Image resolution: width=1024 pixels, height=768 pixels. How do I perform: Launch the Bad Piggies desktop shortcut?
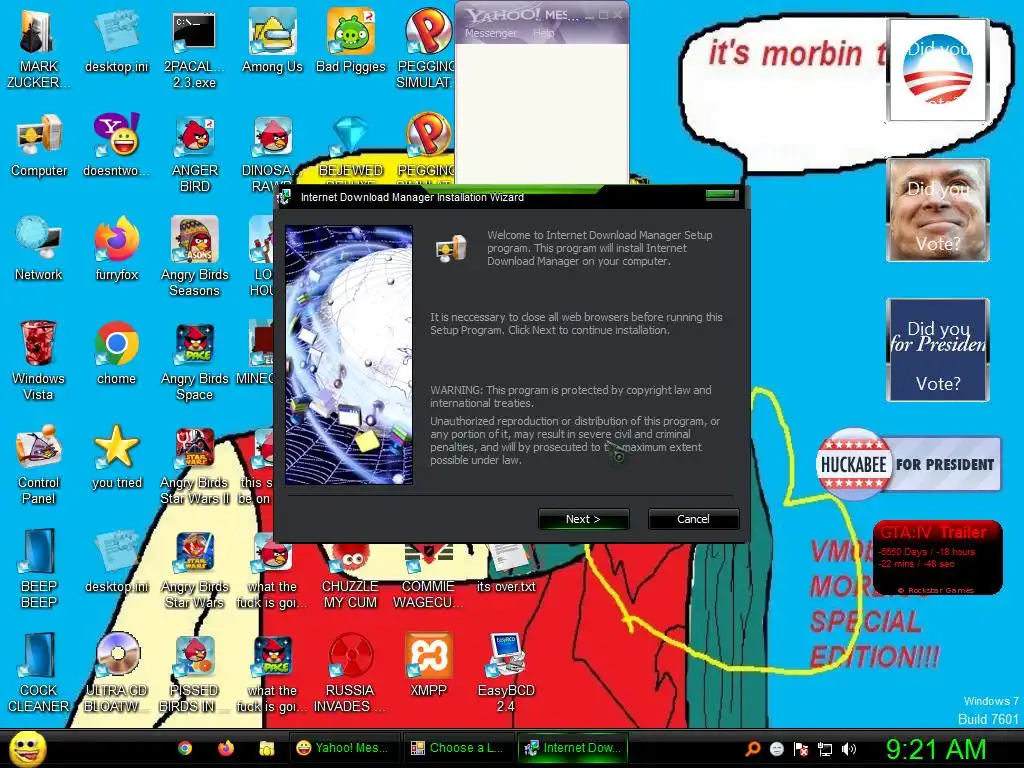tap(351, 40)
